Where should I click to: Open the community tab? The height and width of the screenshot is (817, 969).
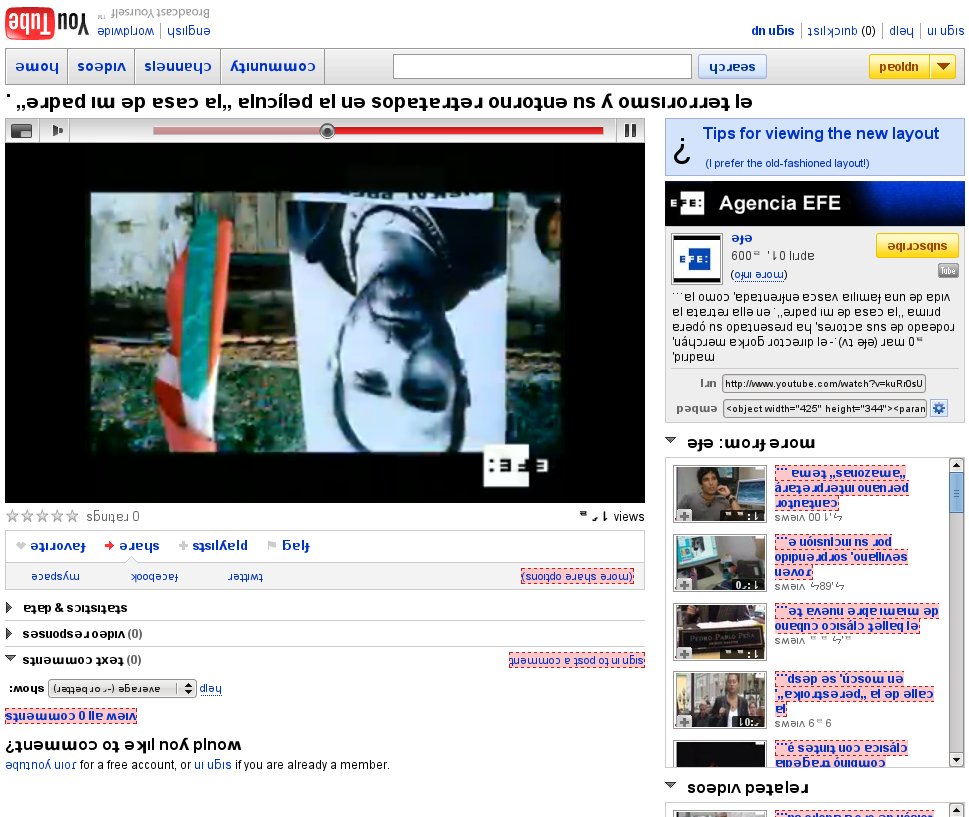point(273,66)
